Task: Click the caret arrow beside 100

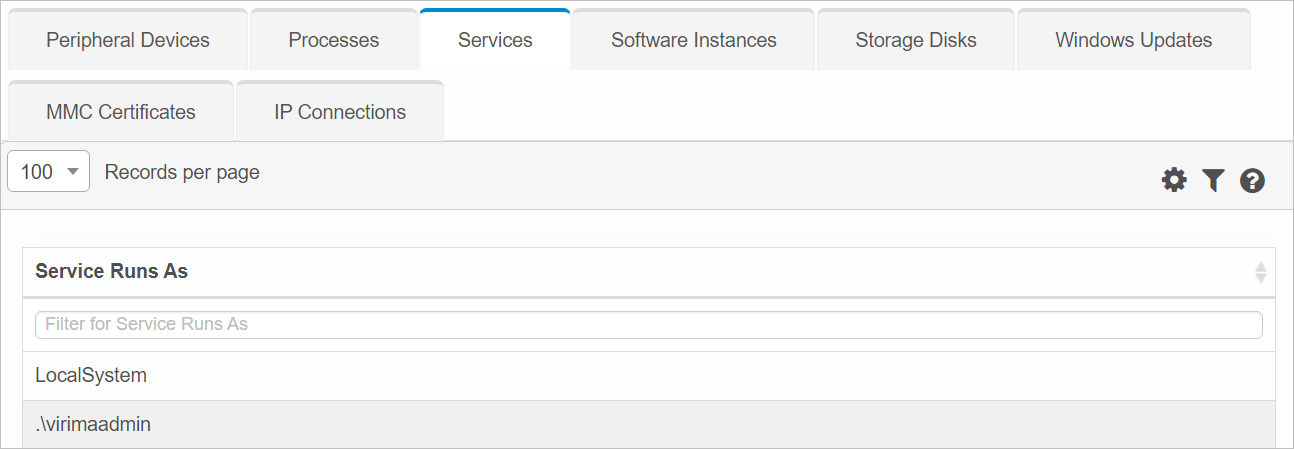Action: point(72,172)
